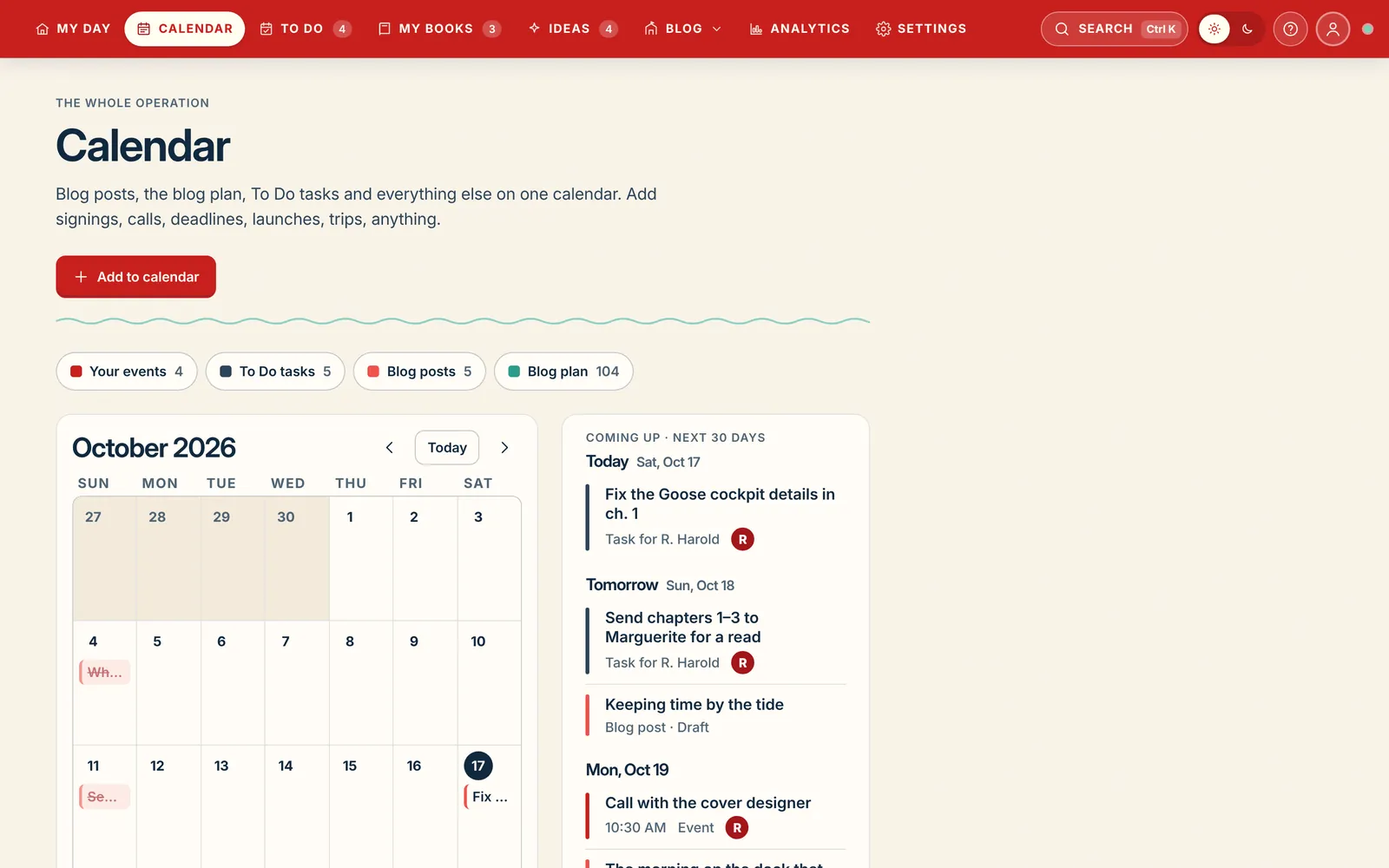Click the Search box
Viewport: 1389px width, 868px height.
(x=1114, y=29)
